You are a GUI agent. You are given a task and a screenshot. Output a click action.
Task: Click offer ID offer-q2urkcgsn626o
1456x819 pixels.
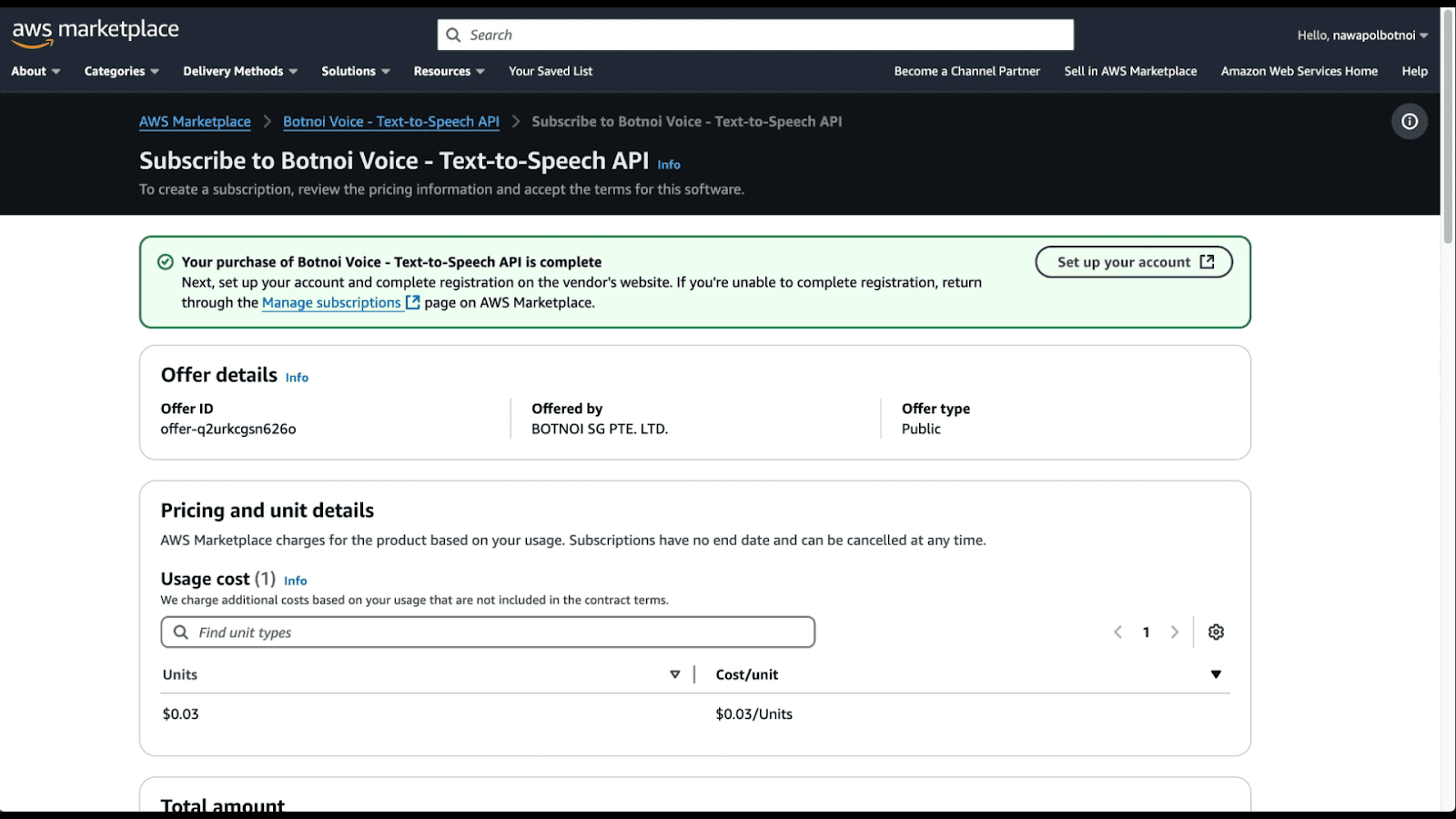point(228,429)
